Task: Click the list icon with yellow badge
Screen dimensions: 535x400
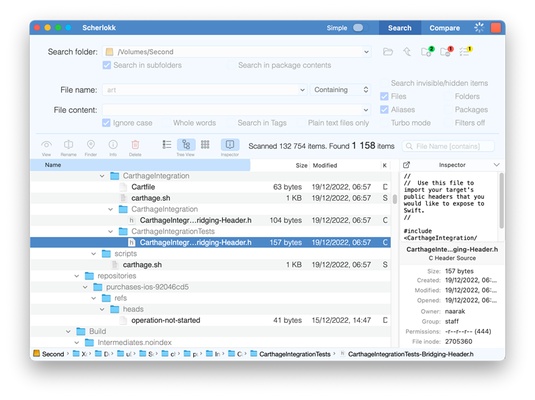Action: click(x=465, y=51)
